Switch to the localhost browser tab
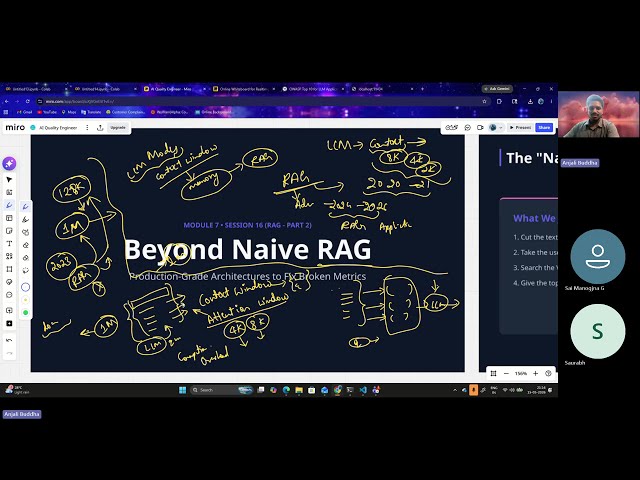Viewport: 640px width, 480px height. pos(383,89)
